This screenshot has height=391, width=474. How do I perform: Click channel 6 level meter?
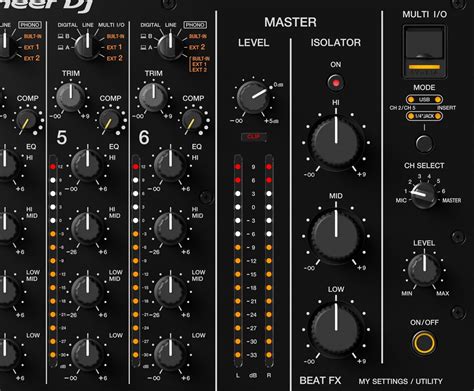click(135, 261)
